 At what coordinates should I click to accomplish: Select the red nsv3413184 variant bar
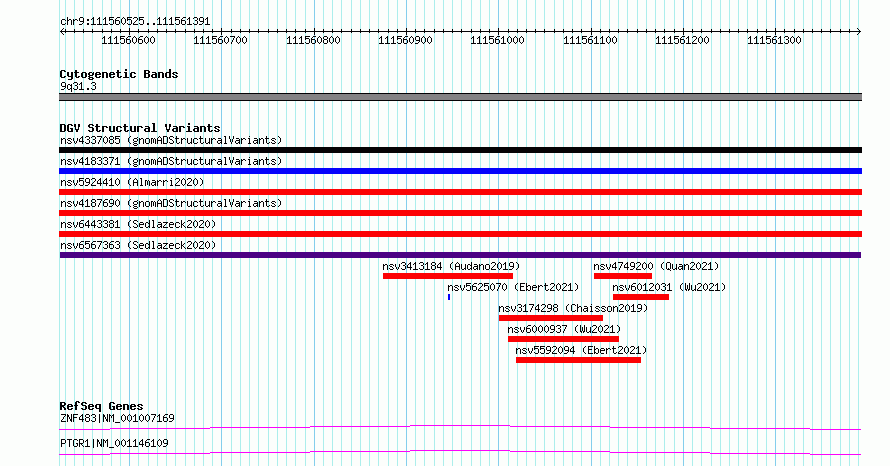tap(448, 276)
